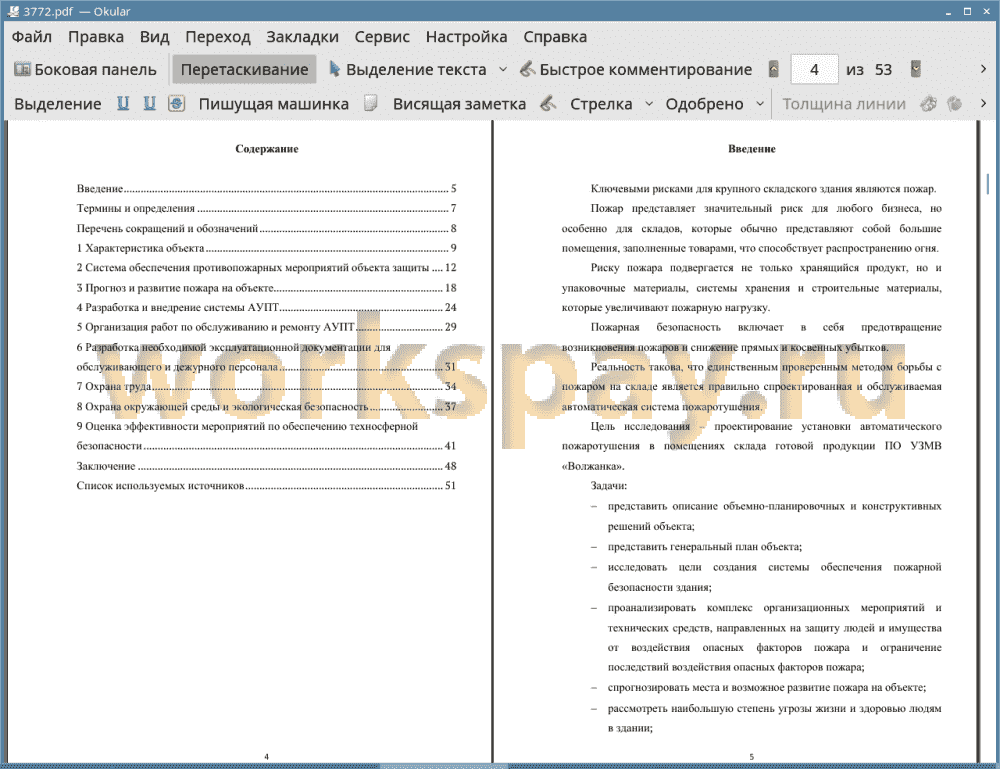The width and height of the screenshot is (1000, 769).
Task: Switch to Выделение текста tool
Action: pyautogui.click(x=407, y=70)
